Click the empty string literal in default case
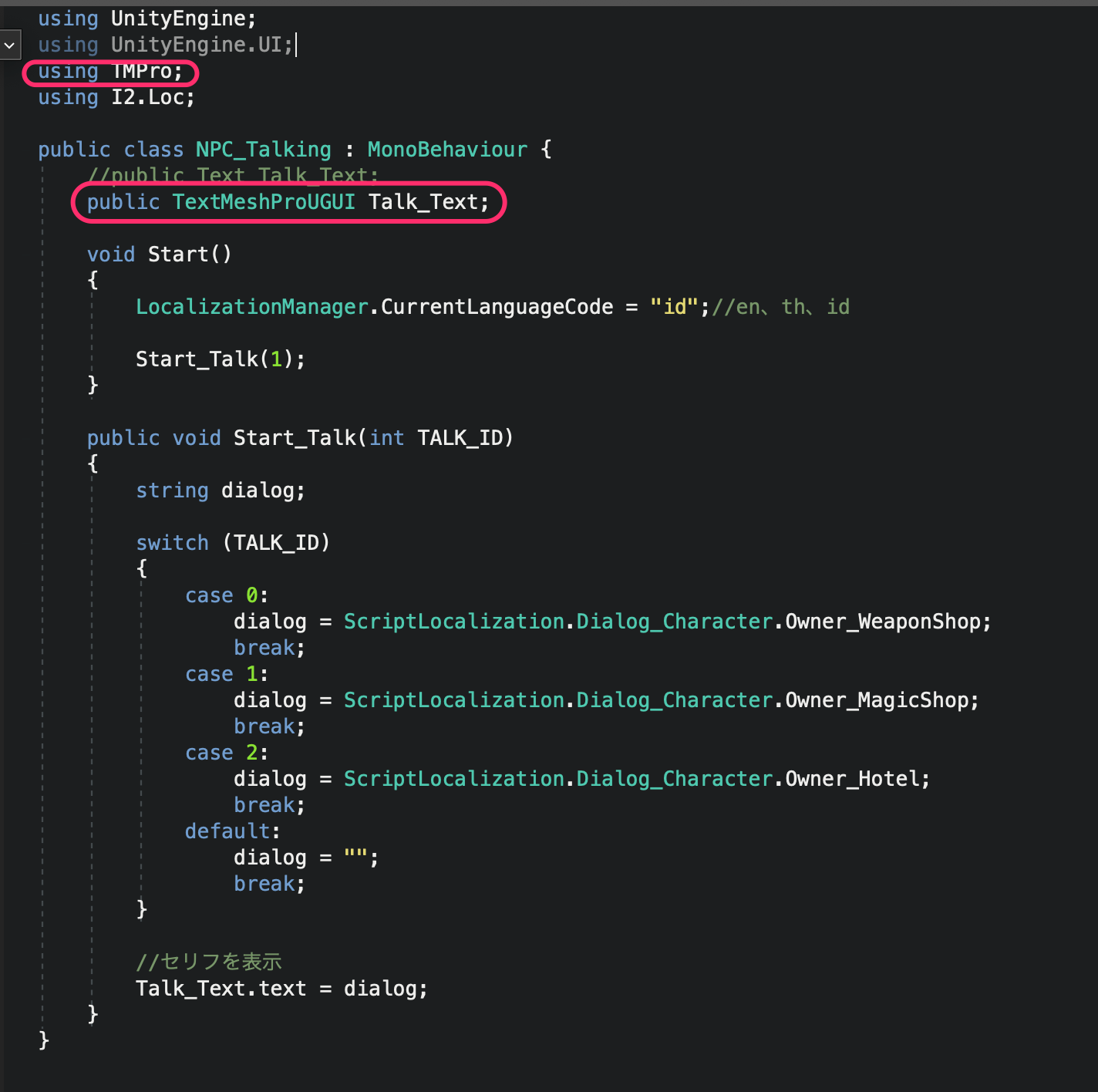1098x1092 pixels. click(355, 858)
